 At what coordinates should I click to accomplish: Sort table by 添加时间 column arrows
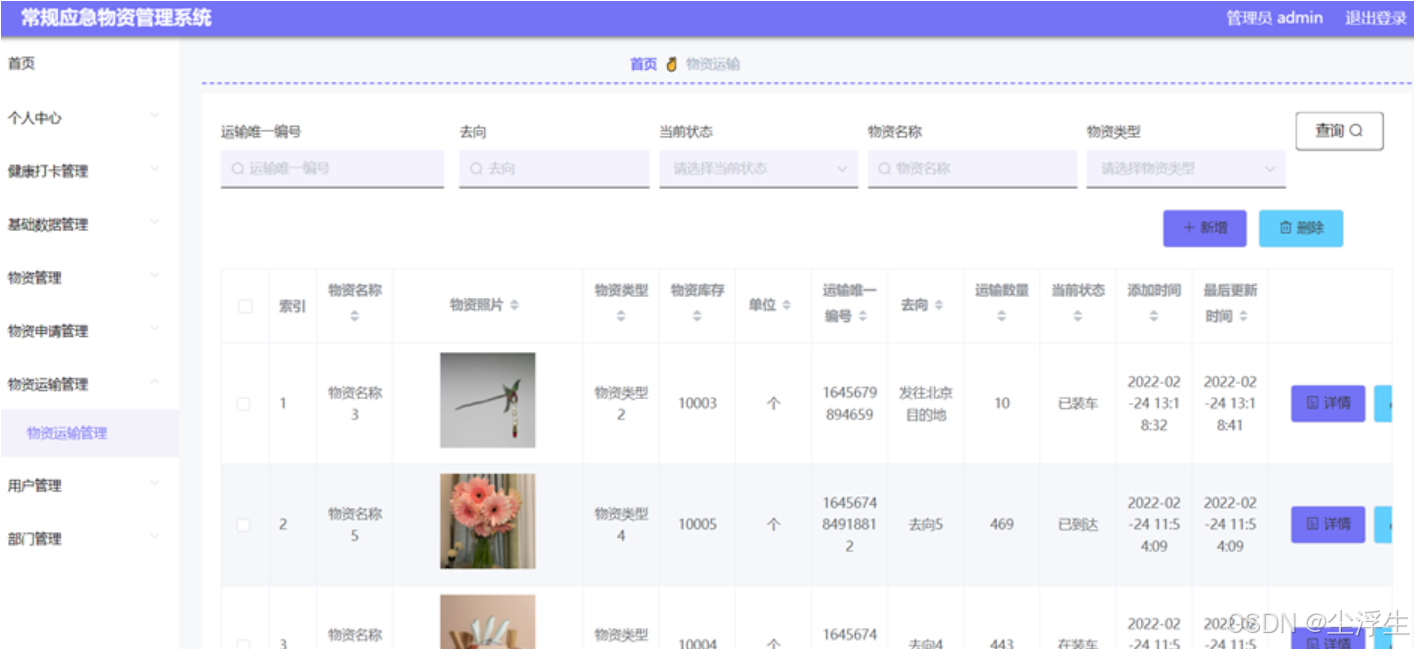tap(1153, 316)
